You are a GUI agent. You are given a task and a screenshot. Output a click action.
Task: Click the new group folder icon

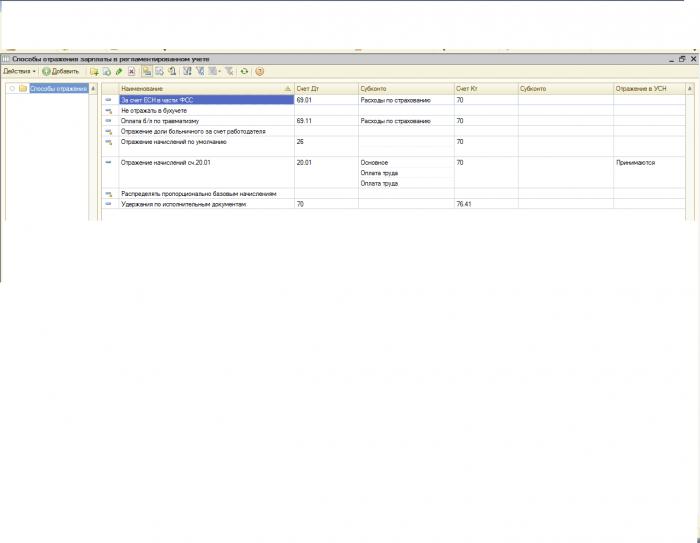(94, 71)
